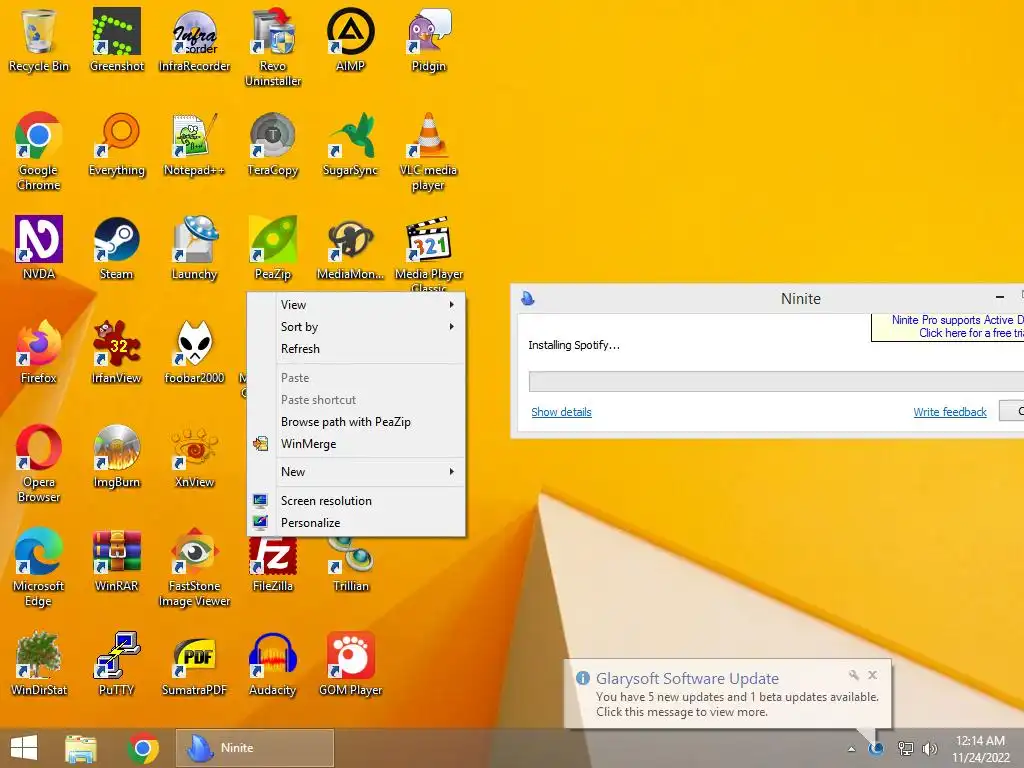The height and width of the screenshot is (768, 1024).
Task: Select the Opera Browser shortcut
Action: point(39,462)
